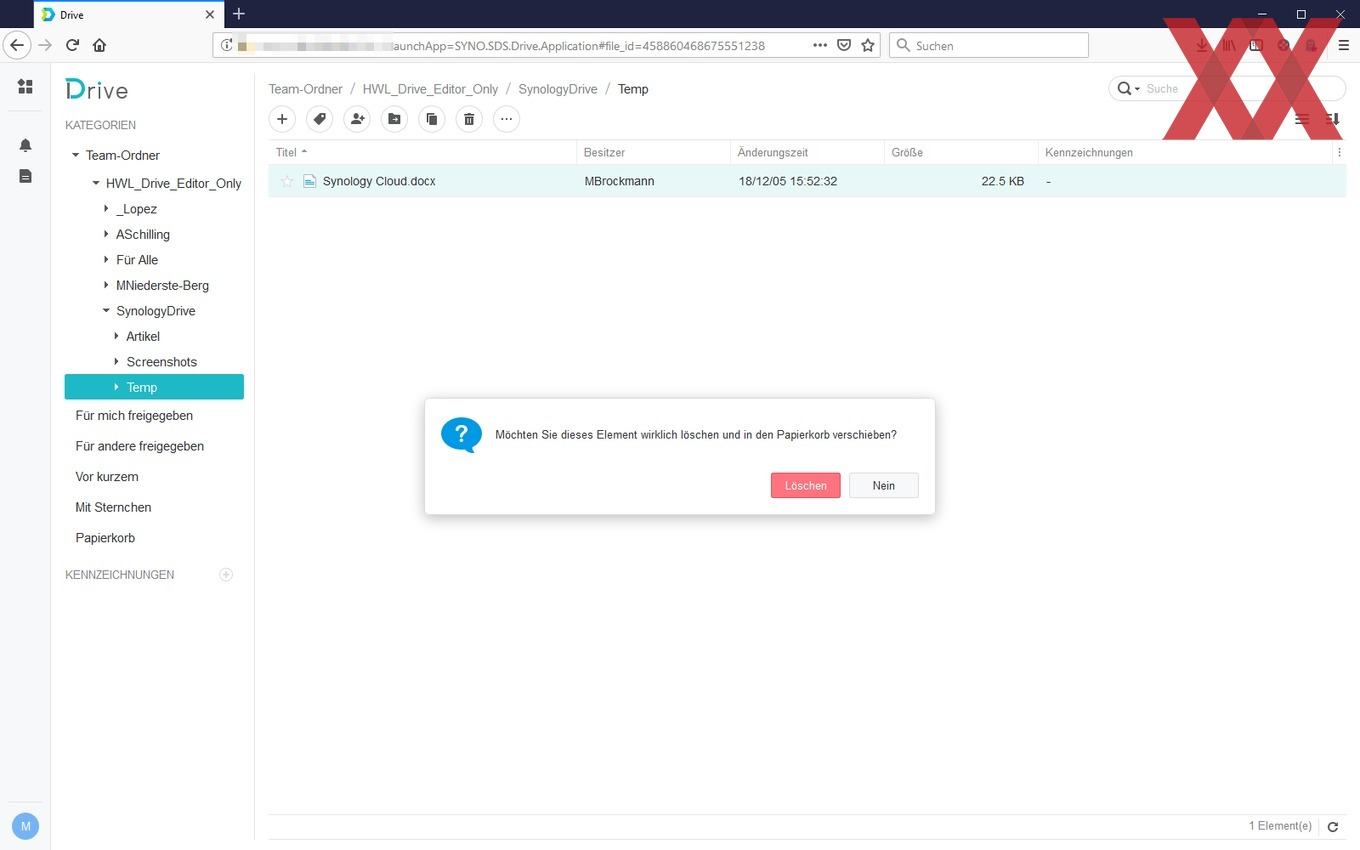Bookmark page with star icon
The image size is (1360, 850).
click(x=868, y=45)
